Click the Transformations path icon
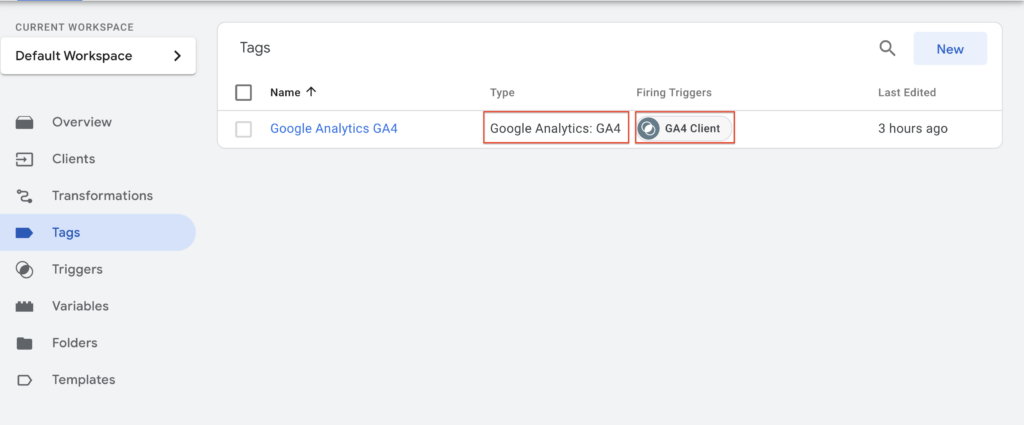This screenshot has height=425, width=1024. pos(25,196)
